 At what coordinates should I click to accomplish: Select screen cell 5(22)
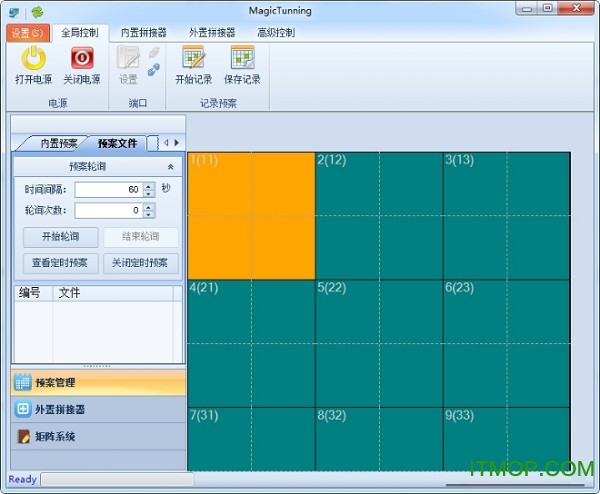379,344
